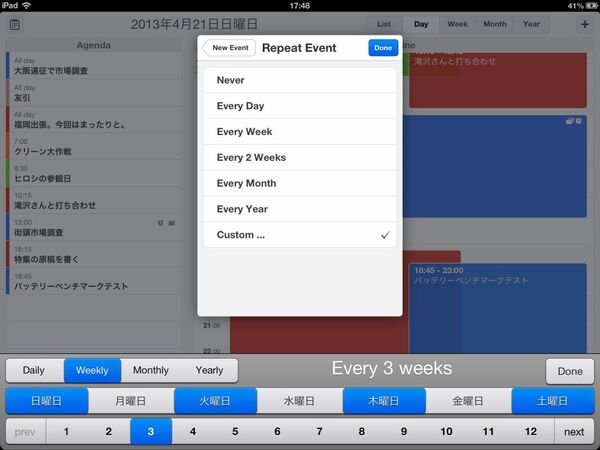The width and height of the screenshot is (600, 450).
Task: Toggle 火曜日 weekday button
Action: coord(215,401)
